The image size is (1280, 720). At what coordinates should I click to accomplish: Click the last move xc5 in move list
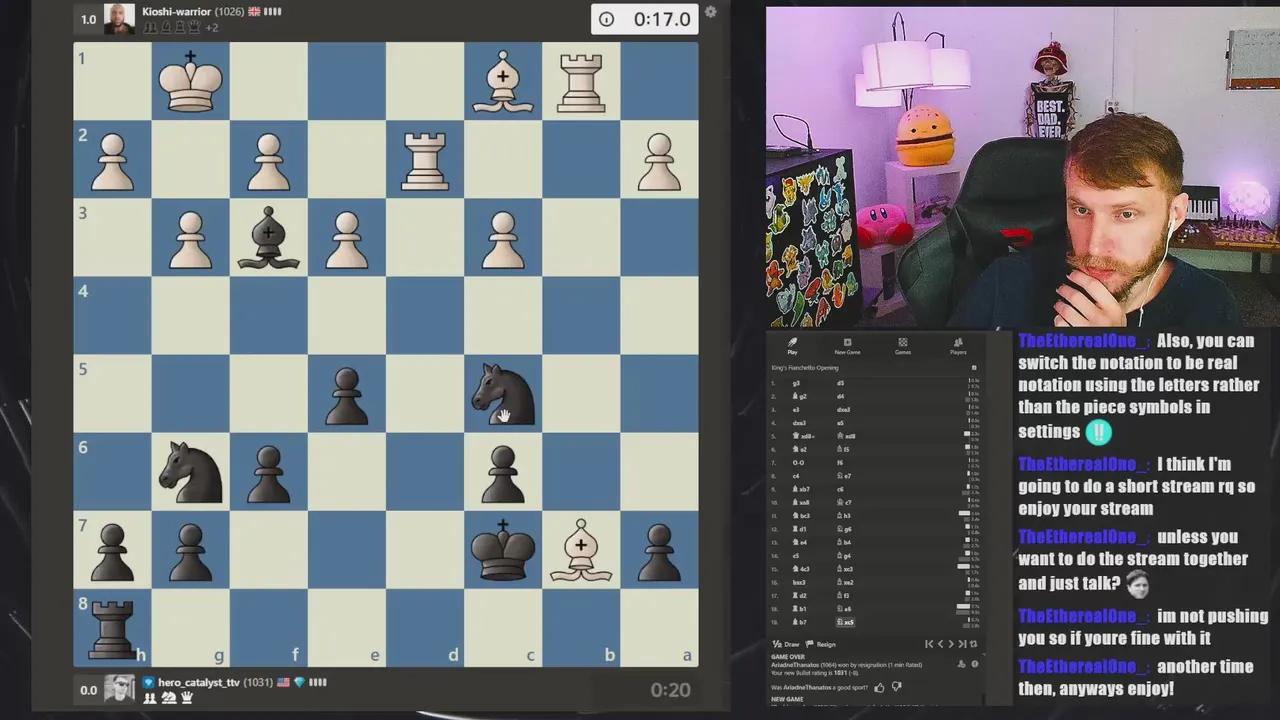click(x=847, y=622)
